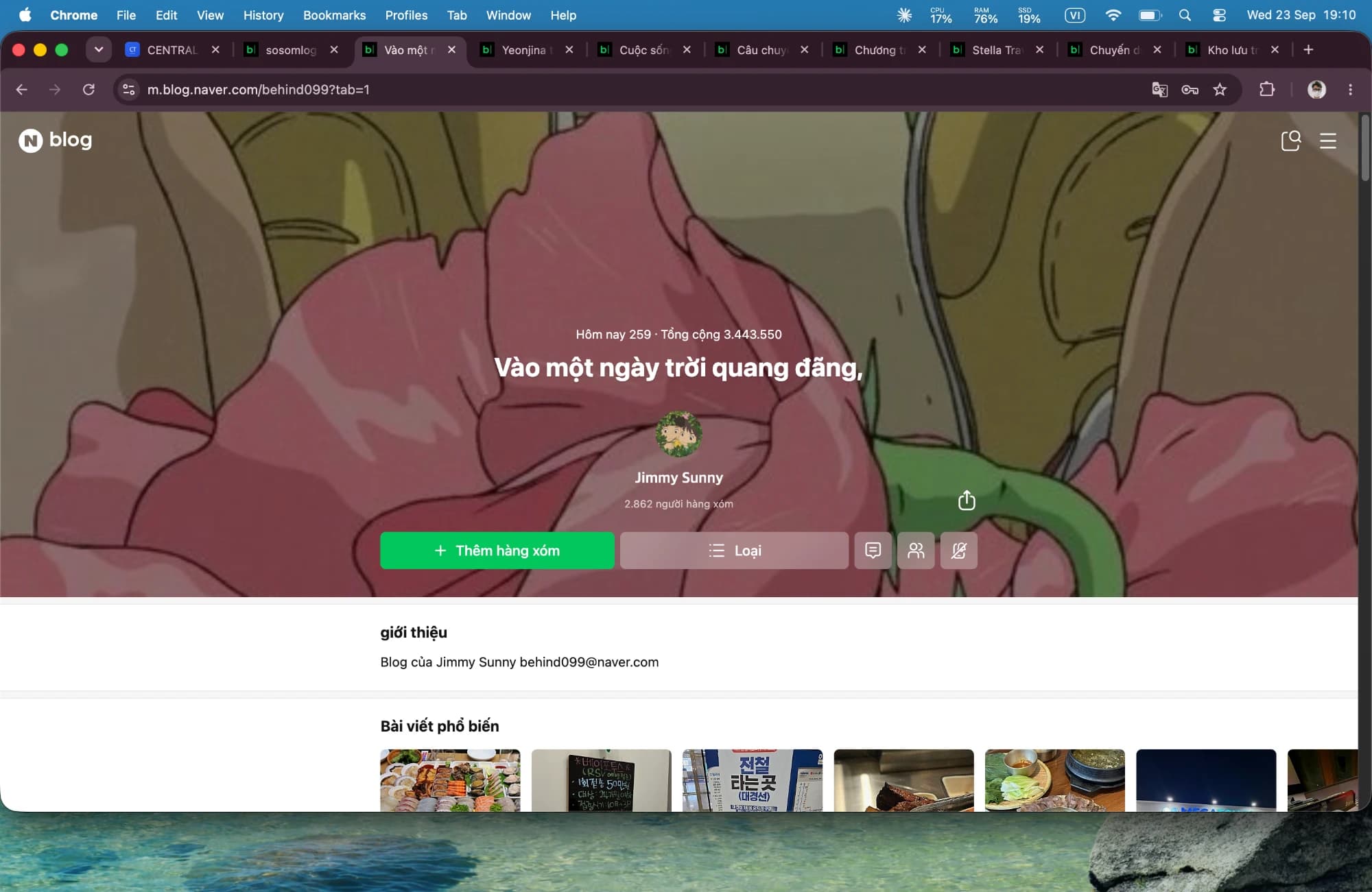Open the Loại category list button

point(734,551)
